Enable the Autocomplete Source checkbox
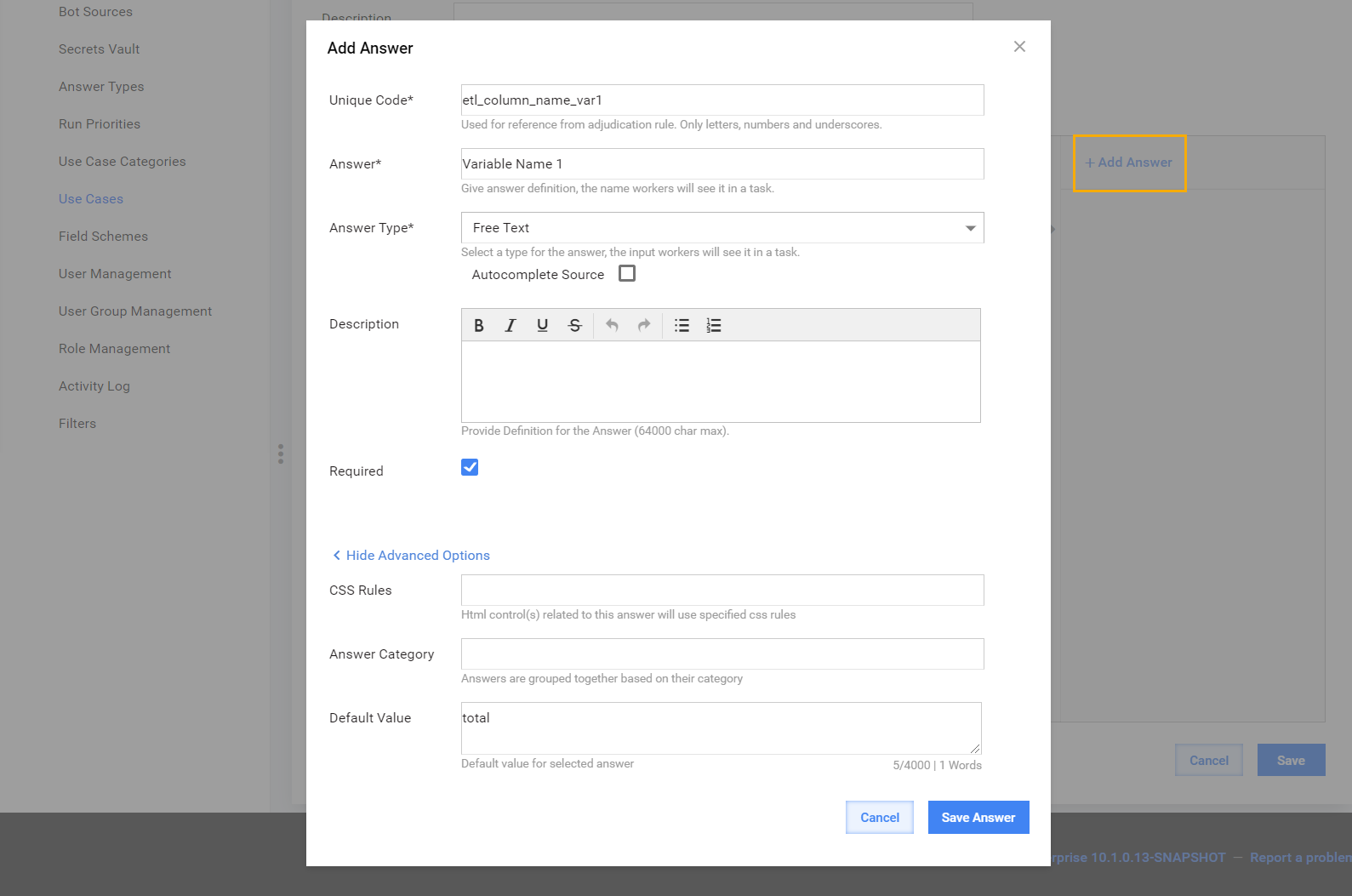This screenshot has width=1352, height=896. (627, 273)
